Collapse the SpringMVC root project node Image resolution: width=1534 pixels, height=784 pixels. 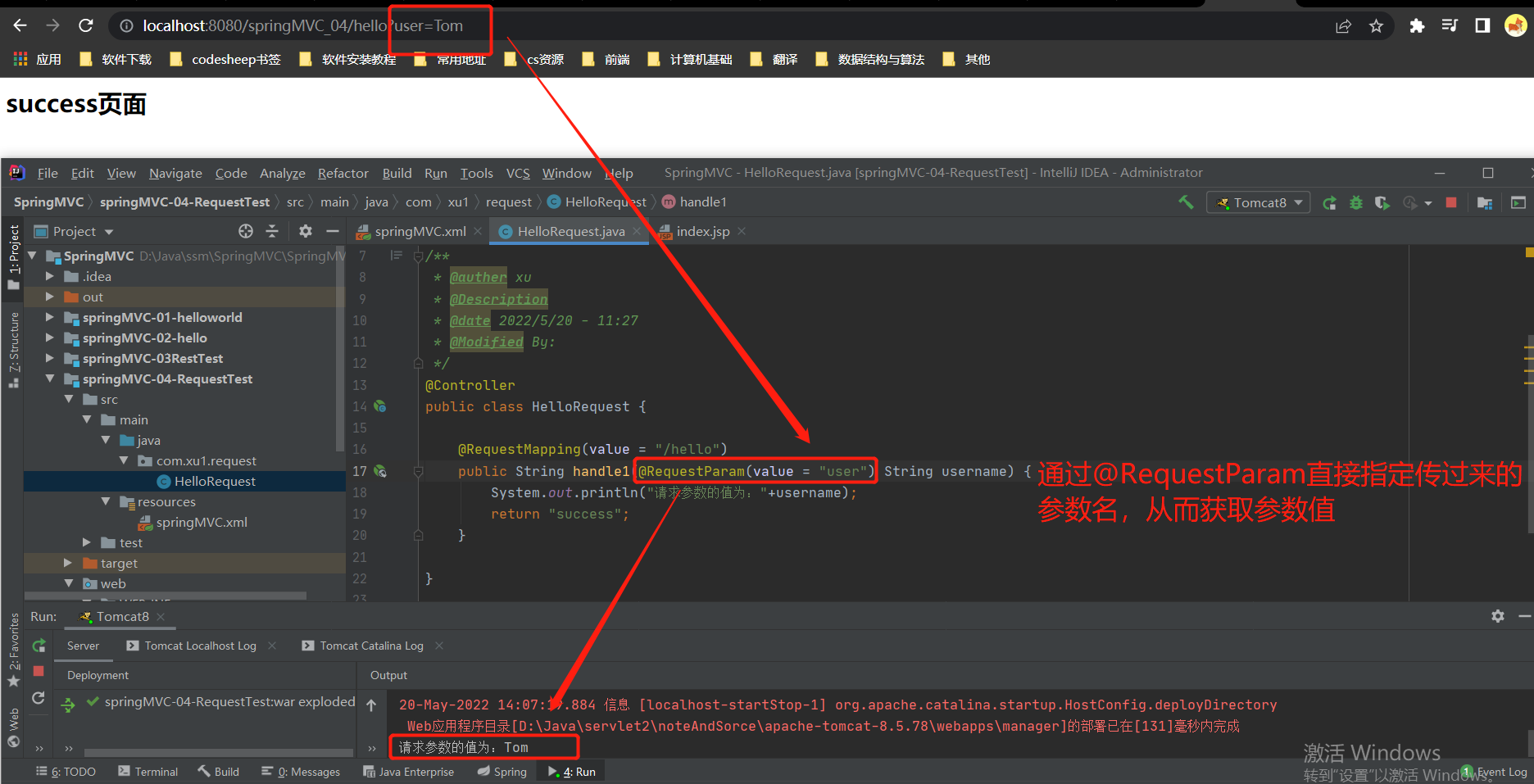click(x=32, y=256)
